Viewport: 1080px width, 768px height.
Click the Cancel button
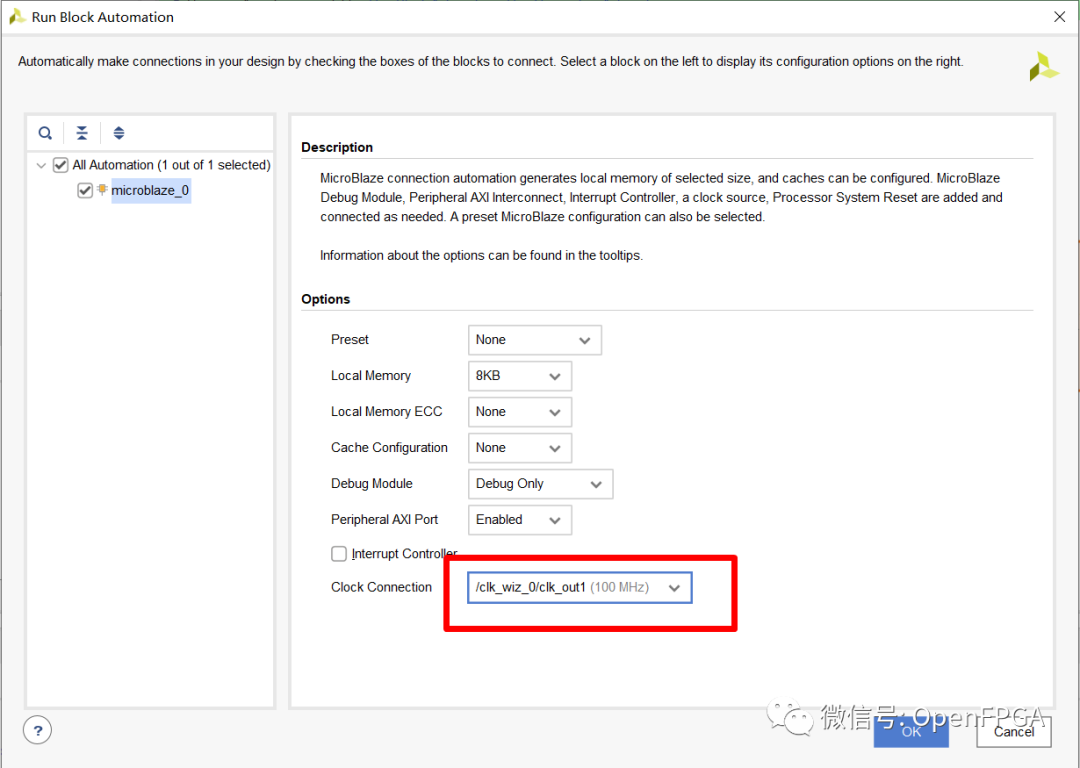[x=1014, y=731]
